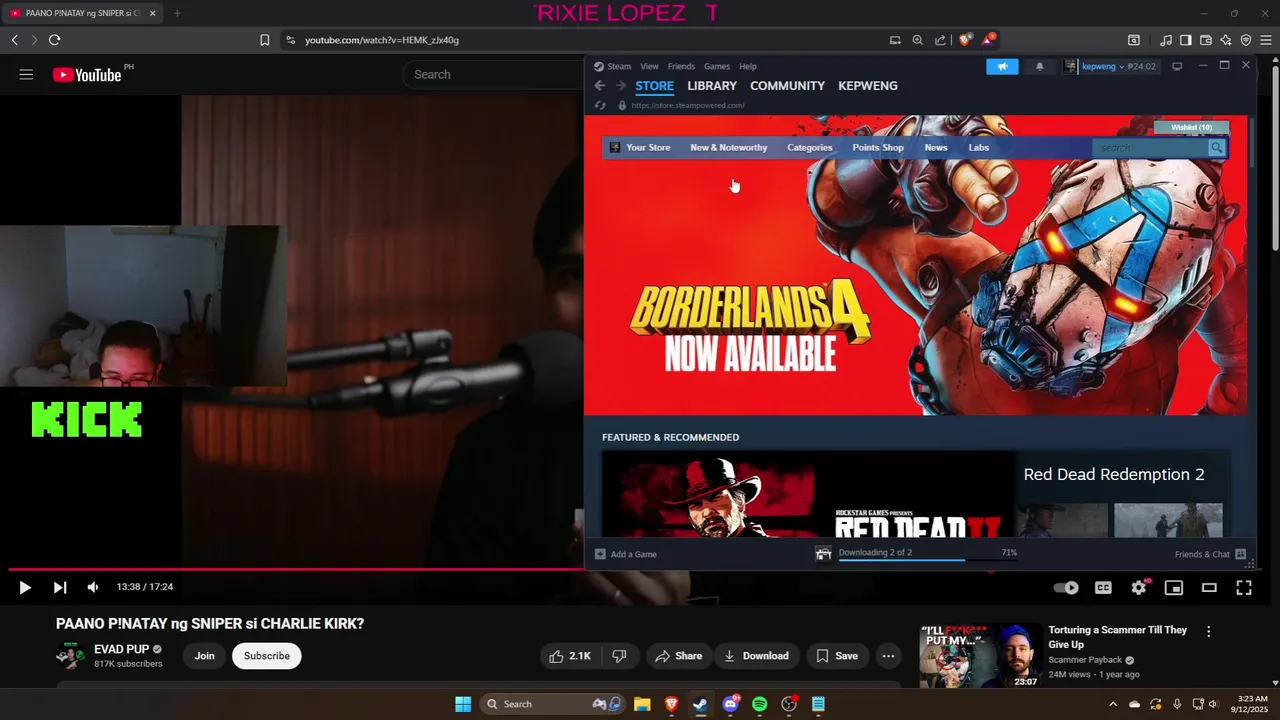Open more actions ellipsis under video
The width and height of the screenshot is (1280, 720).
[x=888, y=656]
